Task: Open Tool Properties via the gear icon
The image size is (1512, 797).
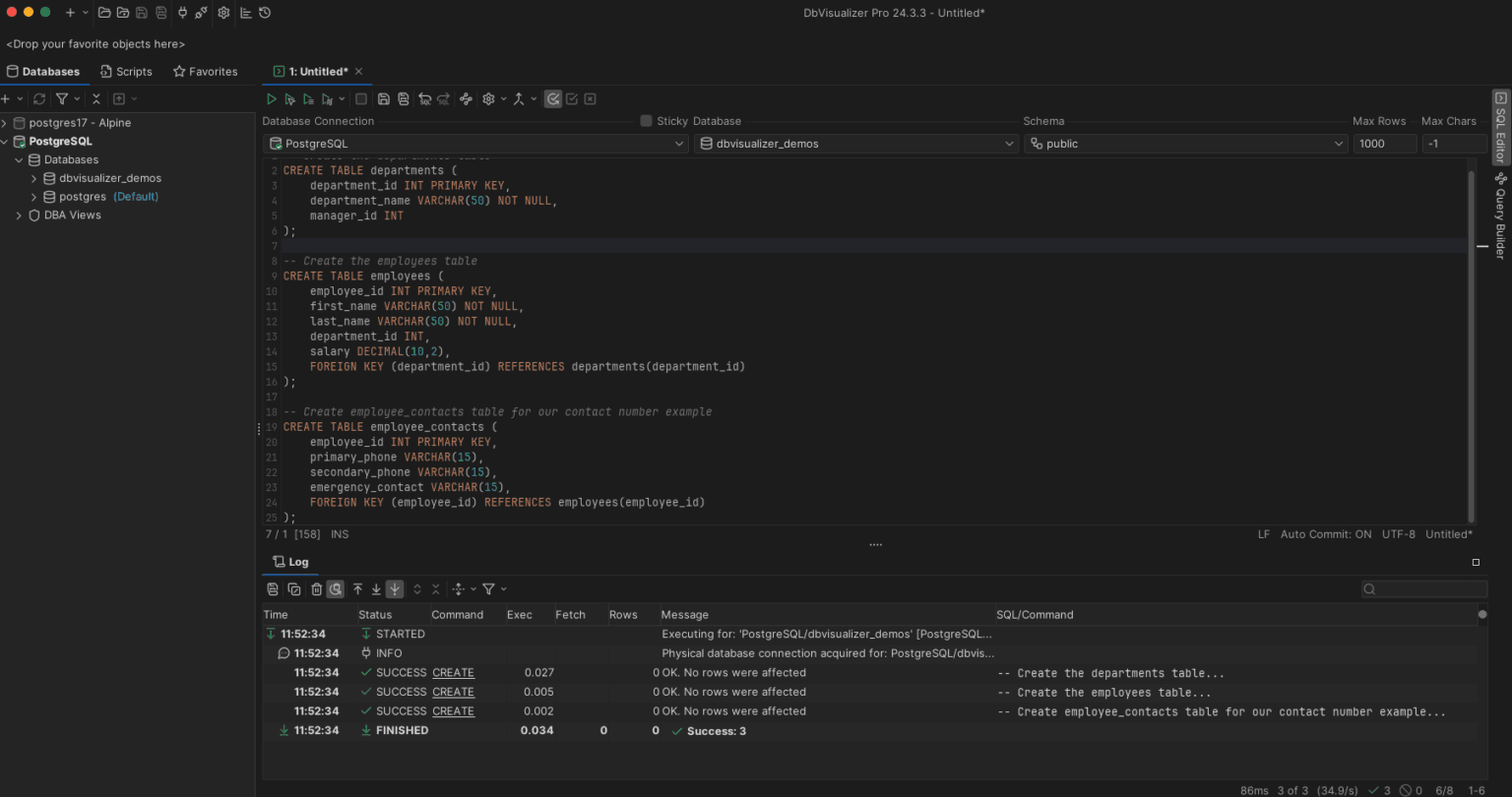Action: 223,13
